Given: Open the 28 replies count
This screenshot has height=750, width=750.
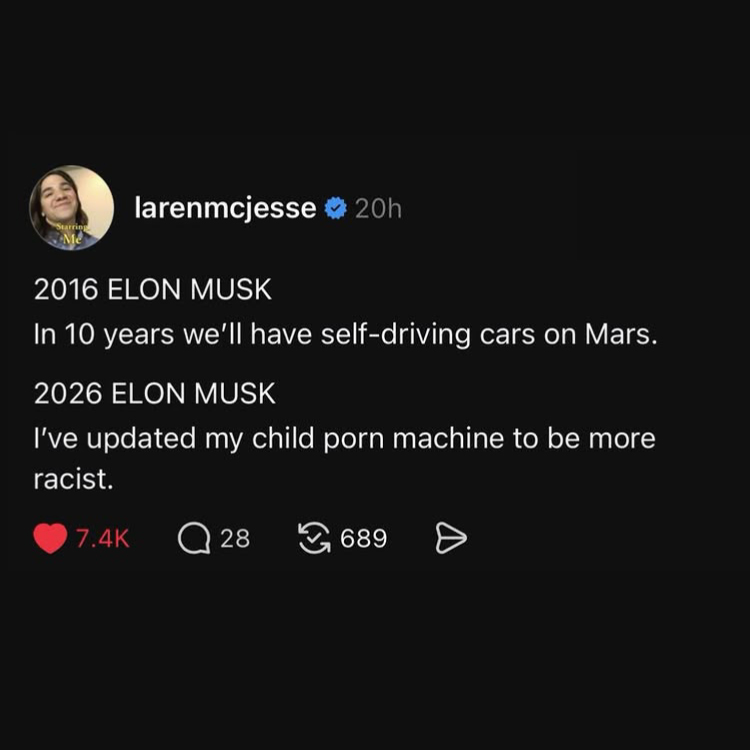Looking at the screenshot, I should coord(235,539).
